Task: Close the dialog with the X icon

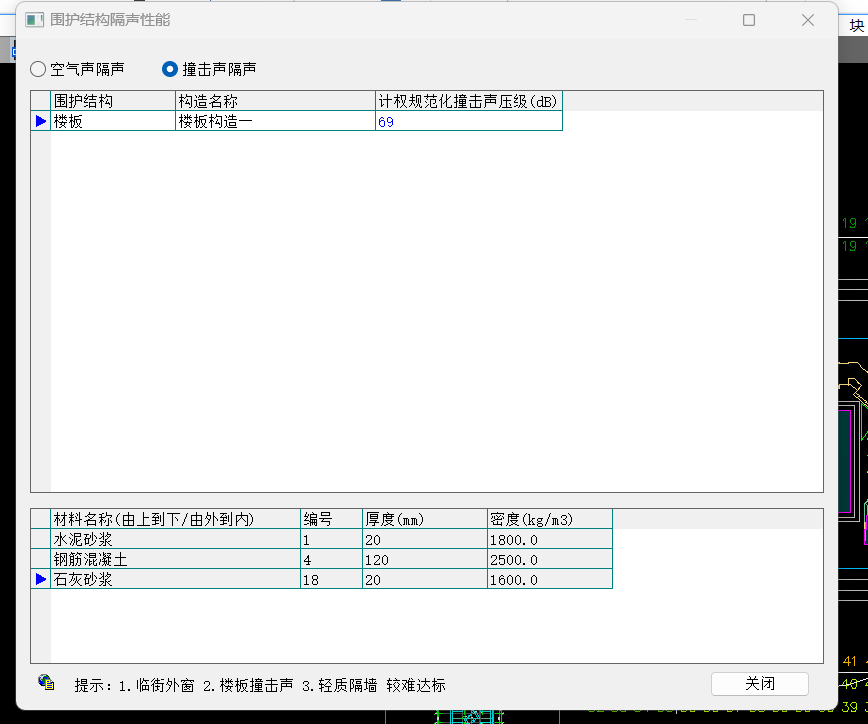Action: (808, 20)
